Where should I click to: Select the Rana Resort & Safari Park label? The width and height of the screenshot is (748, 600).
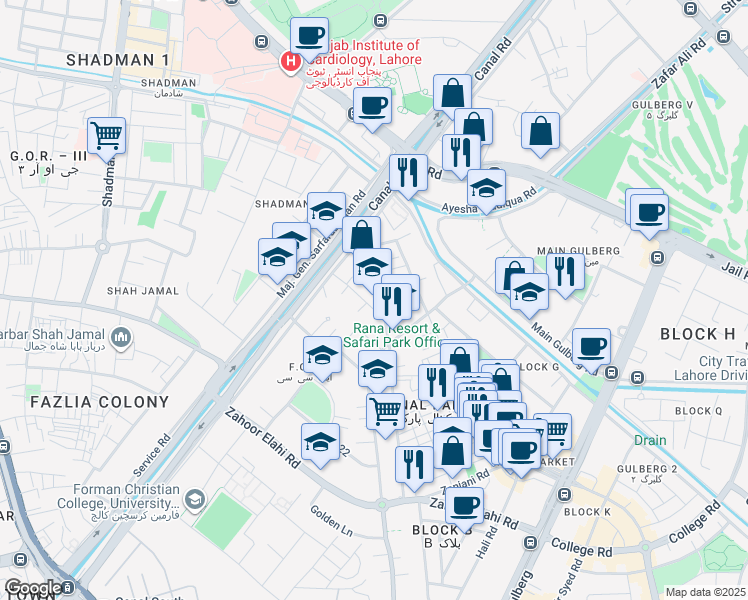tap(397, 335)
